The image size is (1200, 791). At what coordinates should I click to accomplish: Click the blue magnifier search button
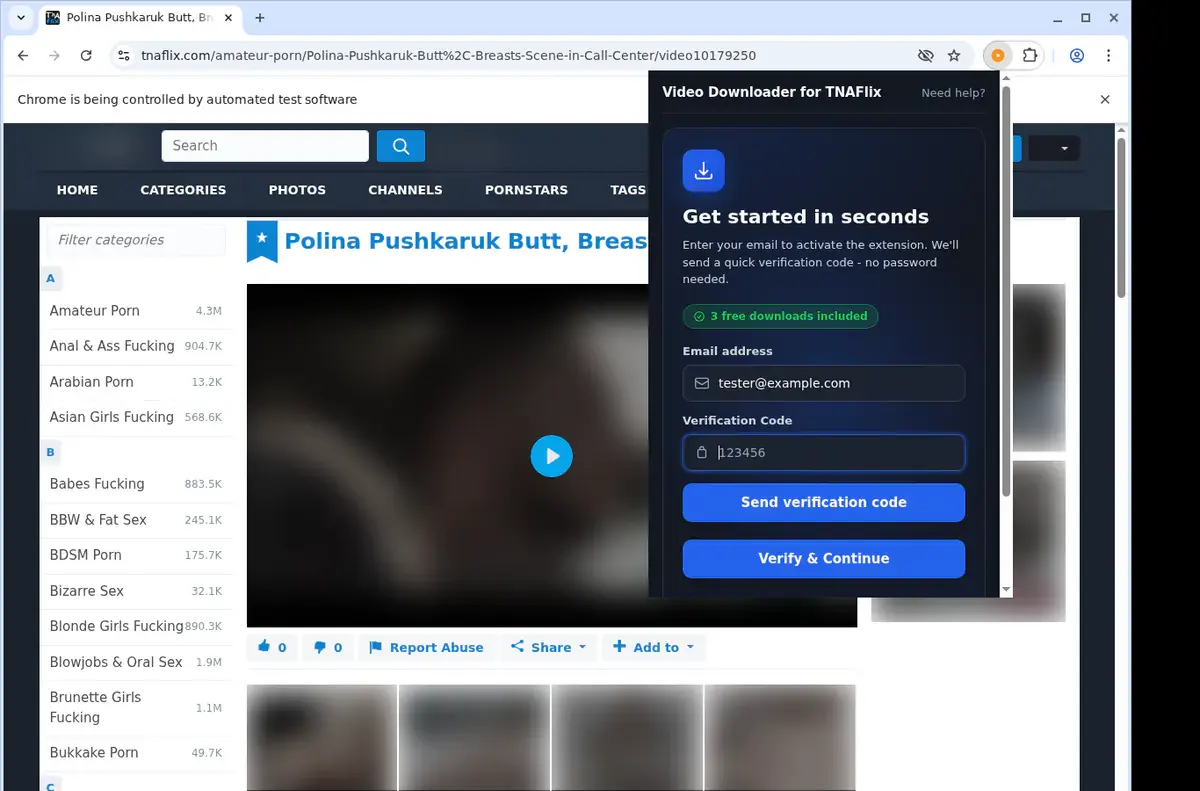point(401,146)
